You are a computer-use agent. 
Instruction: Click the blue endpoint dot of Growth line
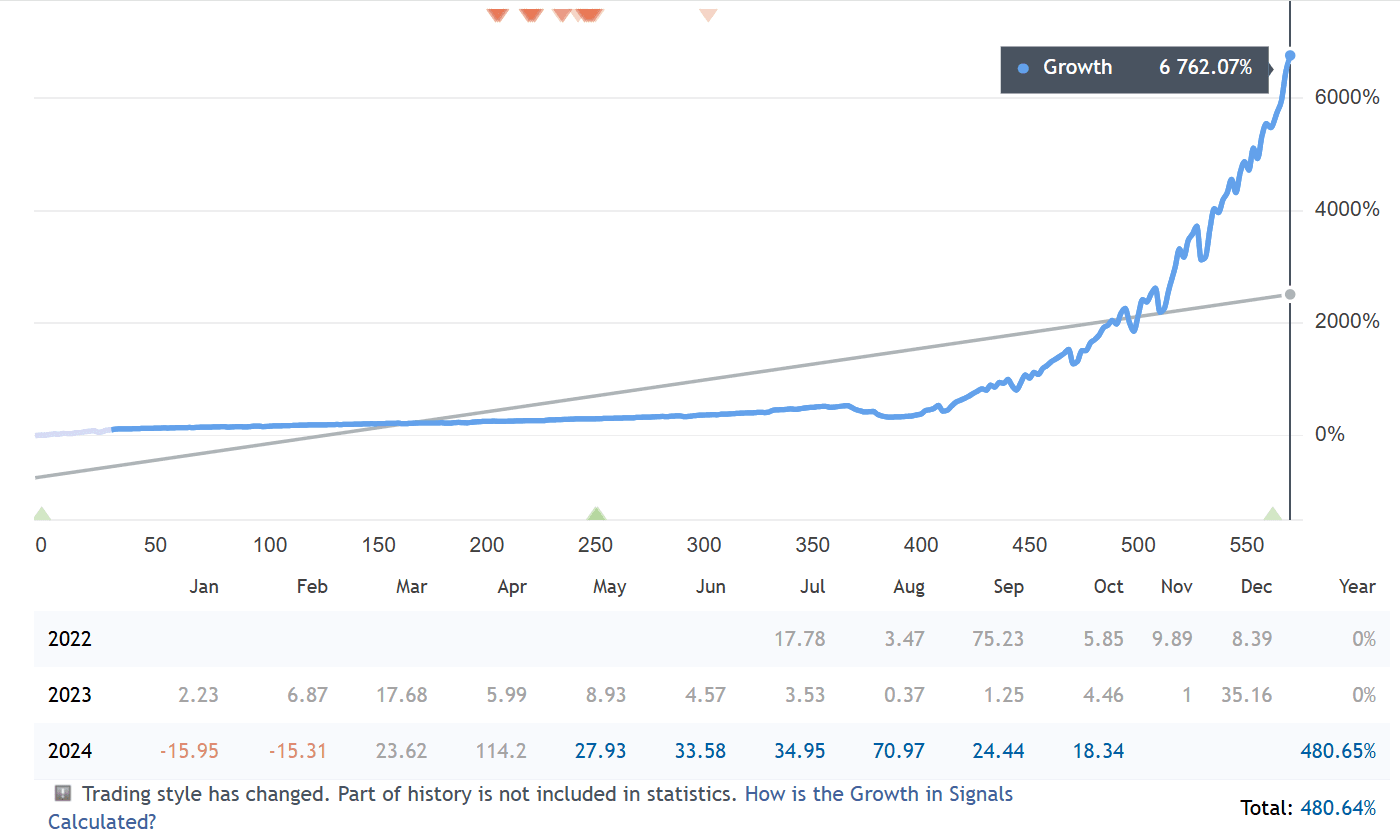1290,55
